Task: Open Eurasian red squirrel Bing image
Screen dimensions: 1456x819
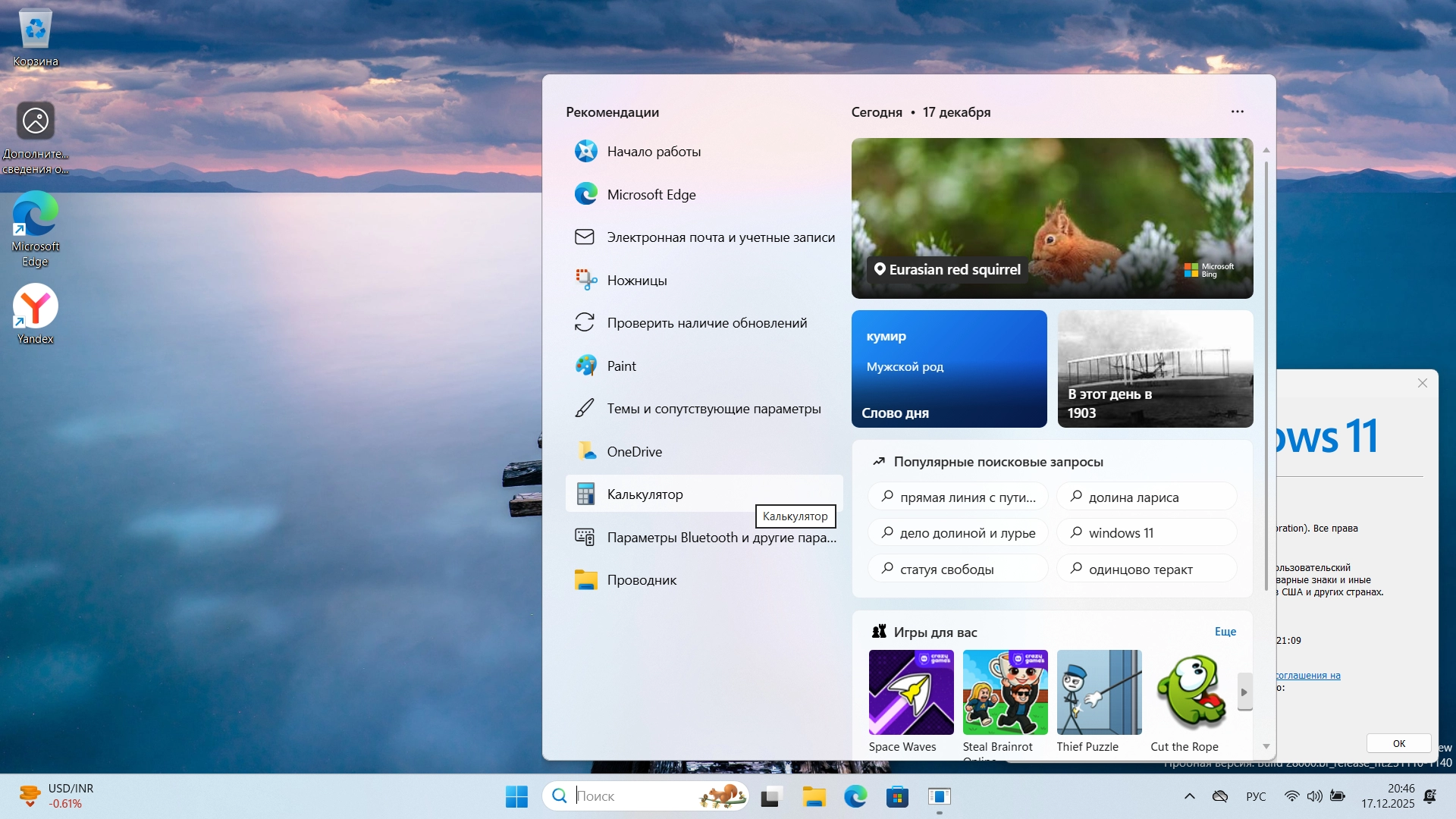Action: point(1052,218)
